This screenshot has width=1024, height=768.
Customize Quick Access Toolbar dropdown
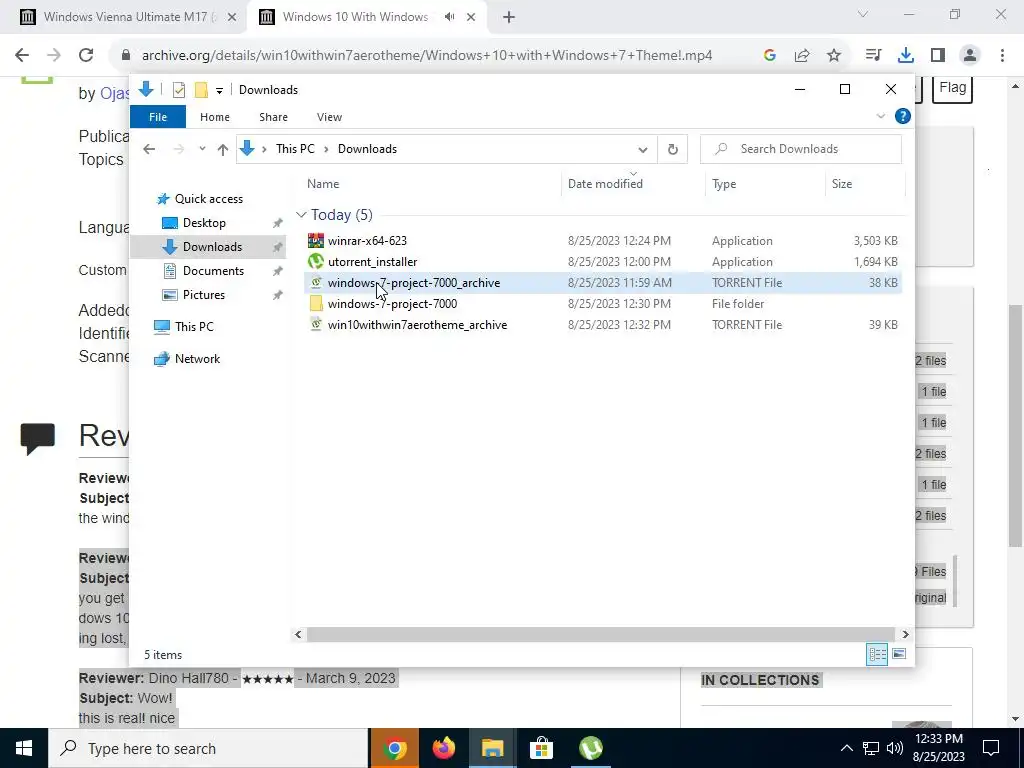[x=219, y=91]
